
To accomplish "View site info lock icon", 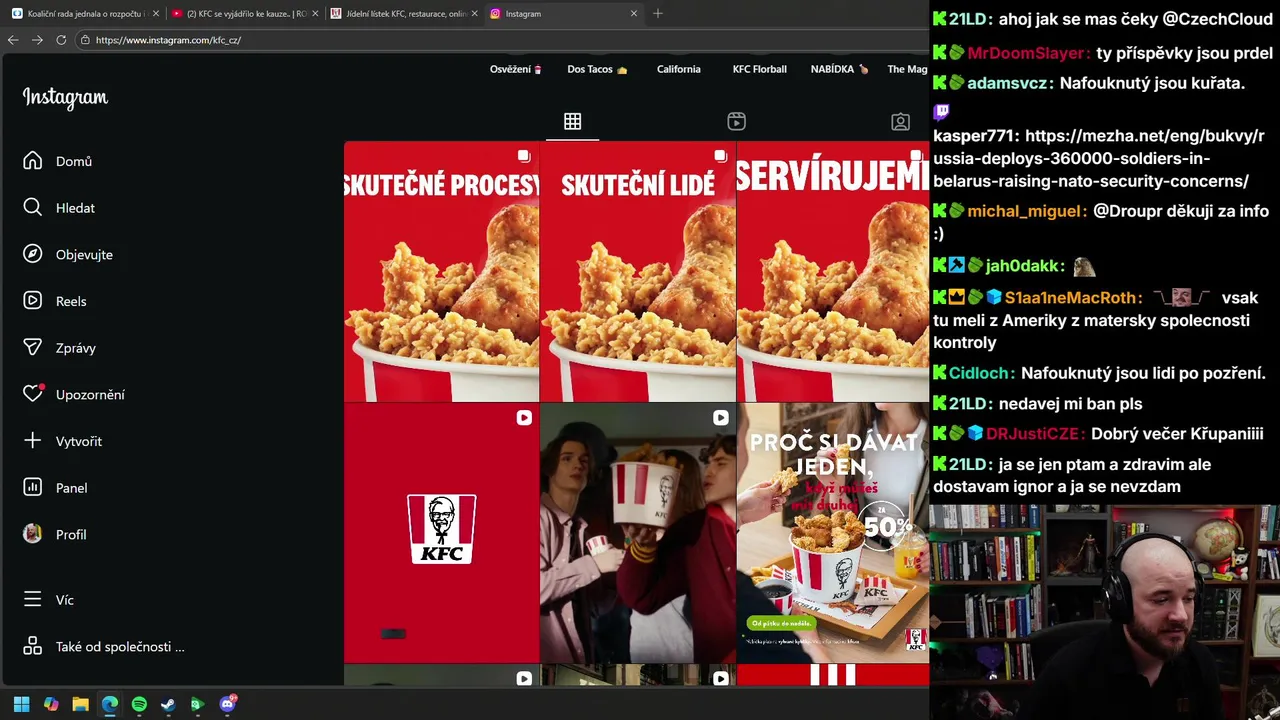I will pyautogui.click(x=85, y=40).
